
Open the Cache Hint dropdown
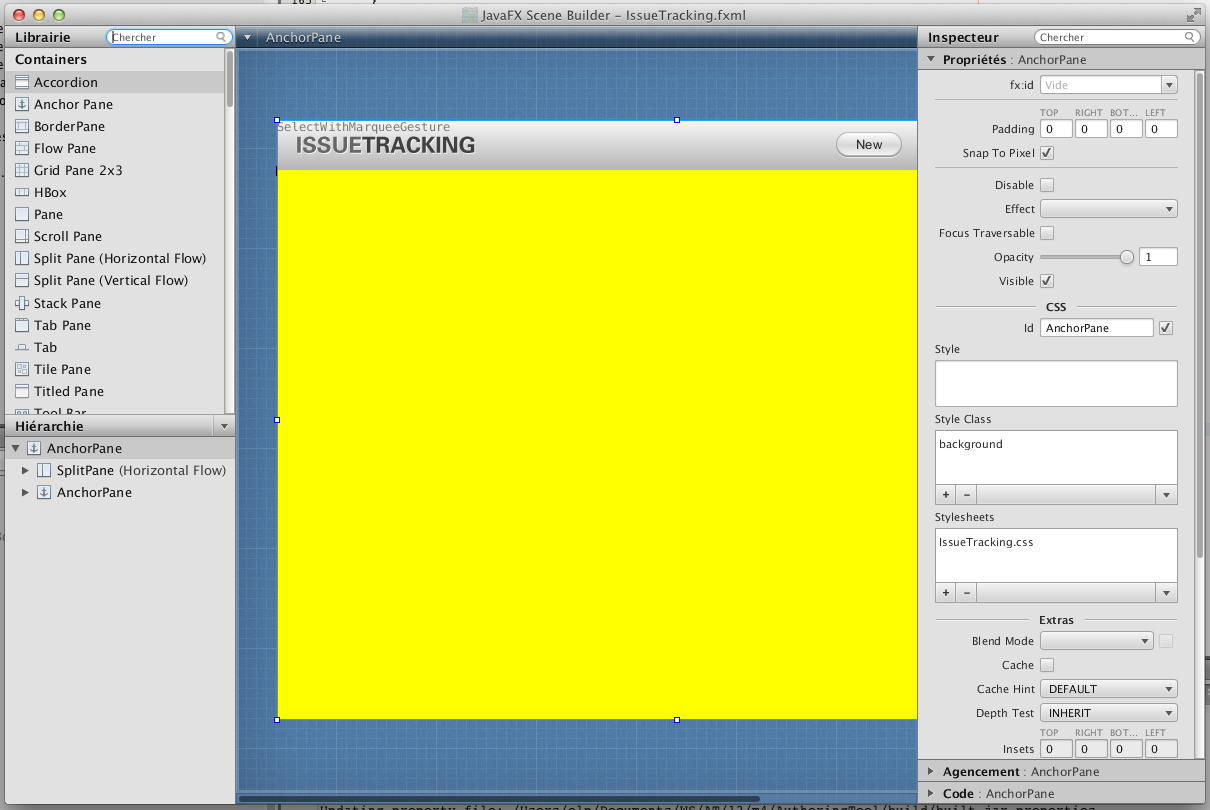(1108, 689)
